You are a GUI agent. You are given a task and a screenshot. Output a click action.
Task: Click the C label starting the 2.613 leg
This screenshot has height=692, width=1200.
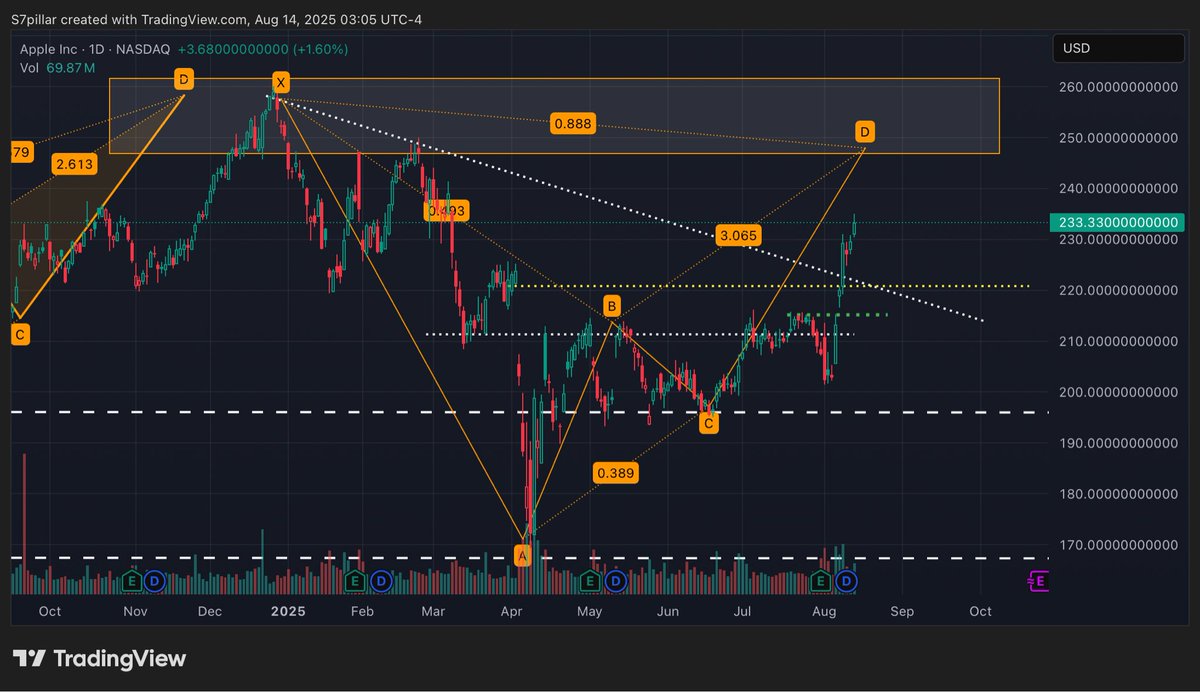tap(19, 335)
